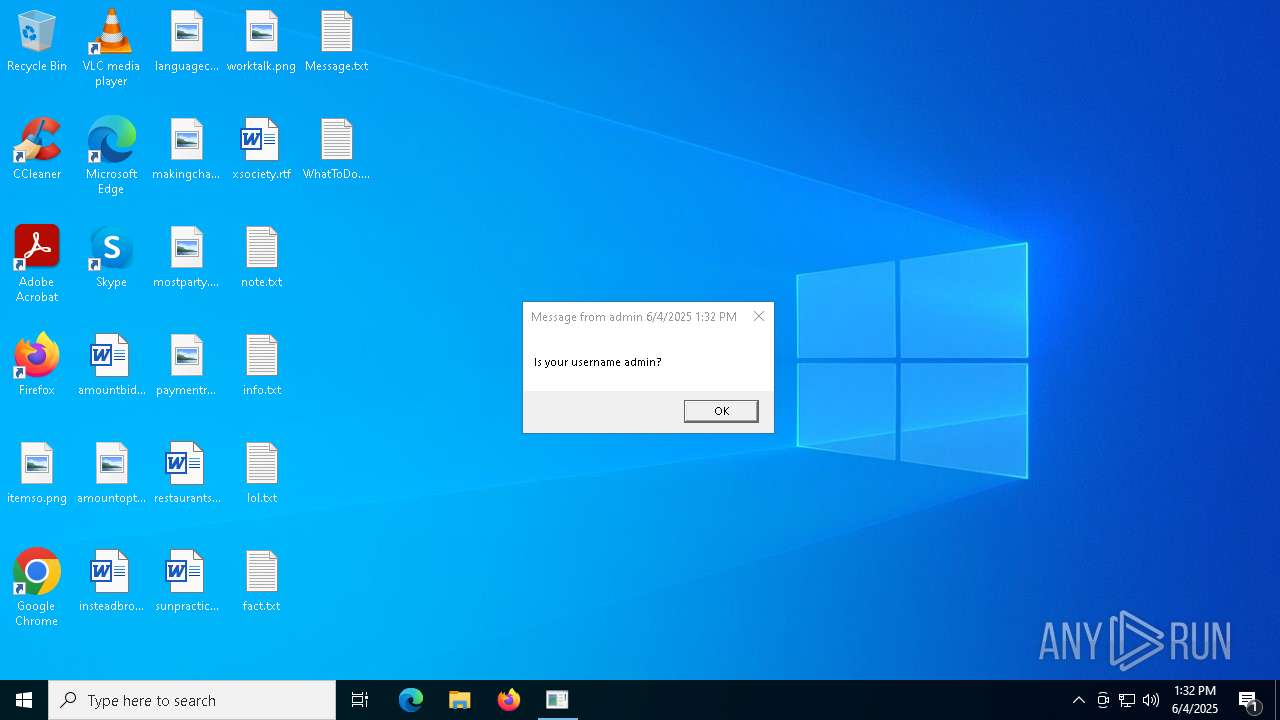The width and height of the screenshot is (1280, 720).
Task: Select note.txt file icon
Action: (x=261, y=258)
